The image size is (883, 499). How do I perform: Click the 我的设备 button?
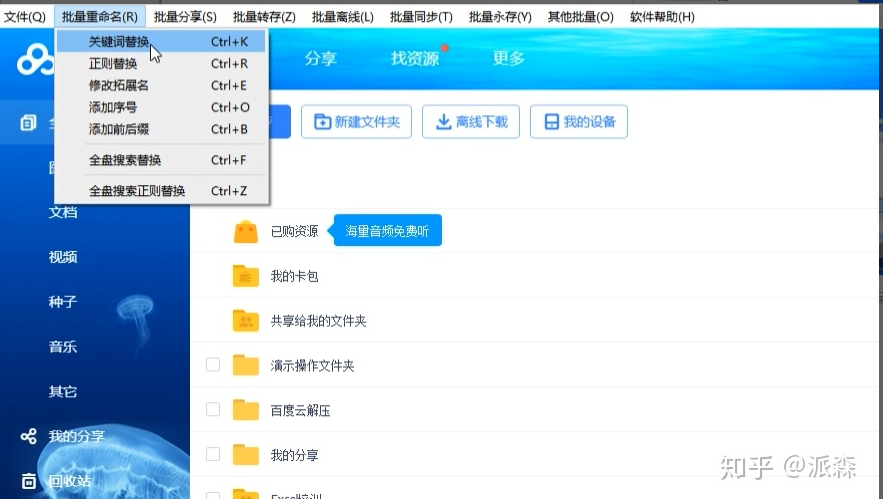point(579,122)
